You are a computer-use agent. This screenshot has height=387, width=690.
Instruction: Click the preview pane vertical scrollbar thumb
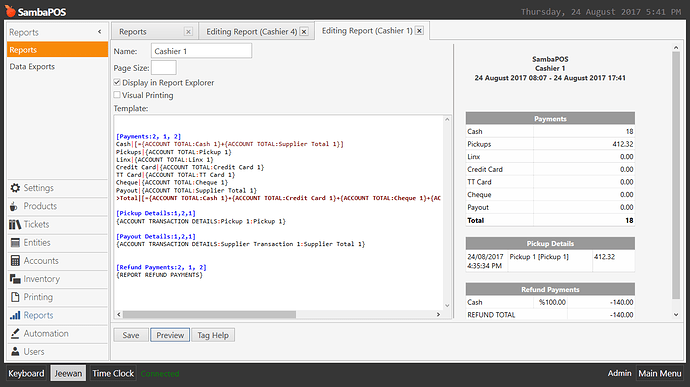tap(676, 176)
